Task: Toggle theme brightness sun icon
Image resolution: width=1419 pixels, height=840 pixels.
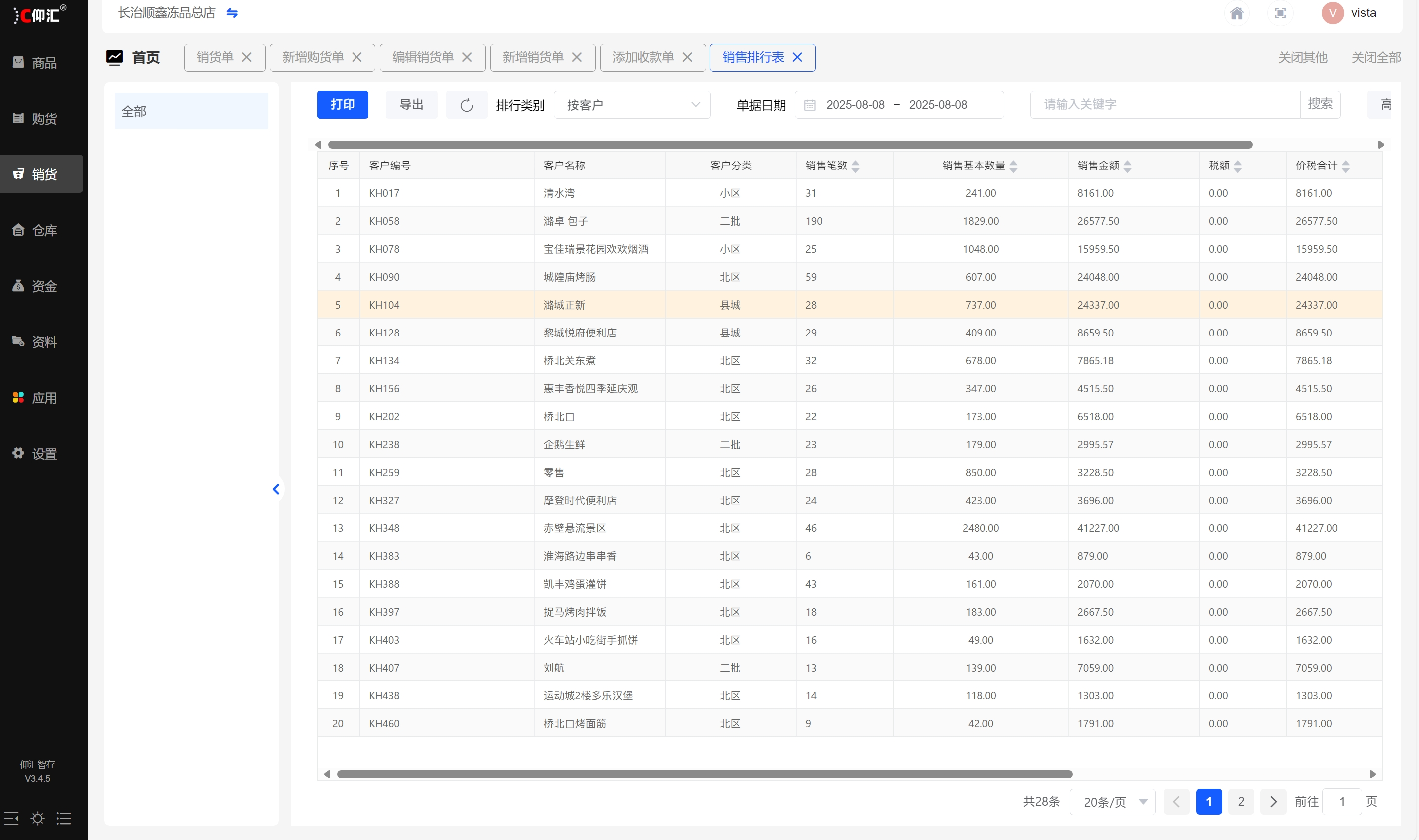Action: (37, 818)
